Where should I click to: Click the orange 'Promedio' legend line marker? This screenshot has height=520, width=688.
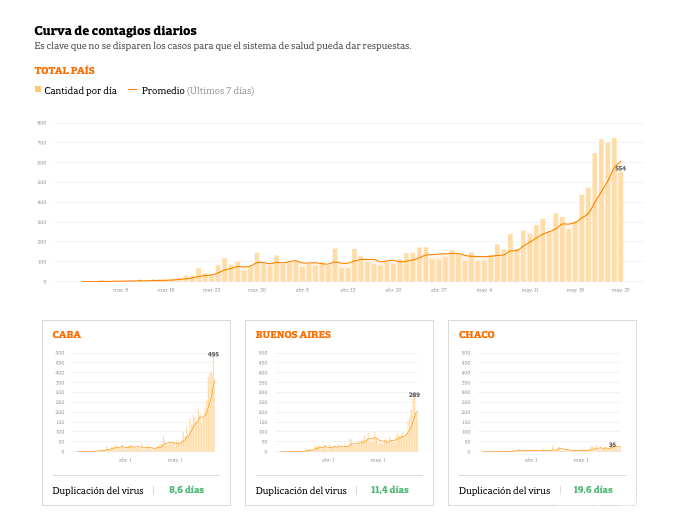132,90
